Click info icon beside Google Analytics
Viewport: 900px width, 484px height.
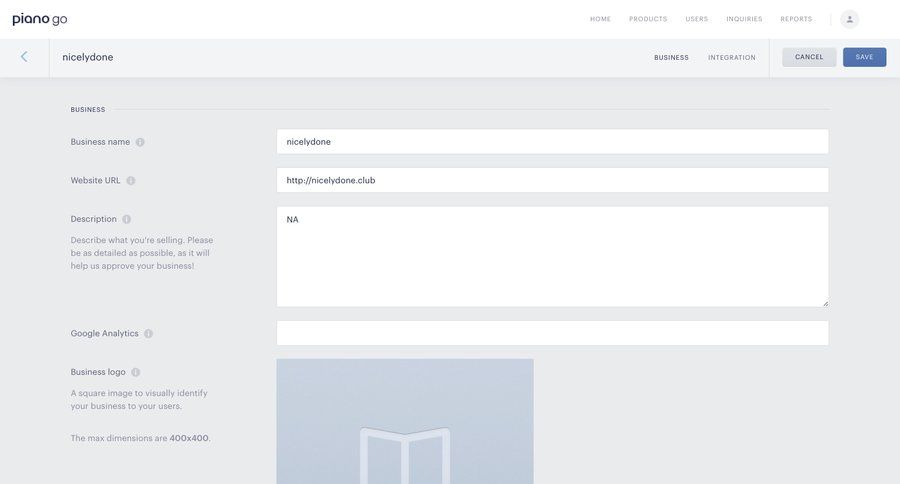pos(148,334)
